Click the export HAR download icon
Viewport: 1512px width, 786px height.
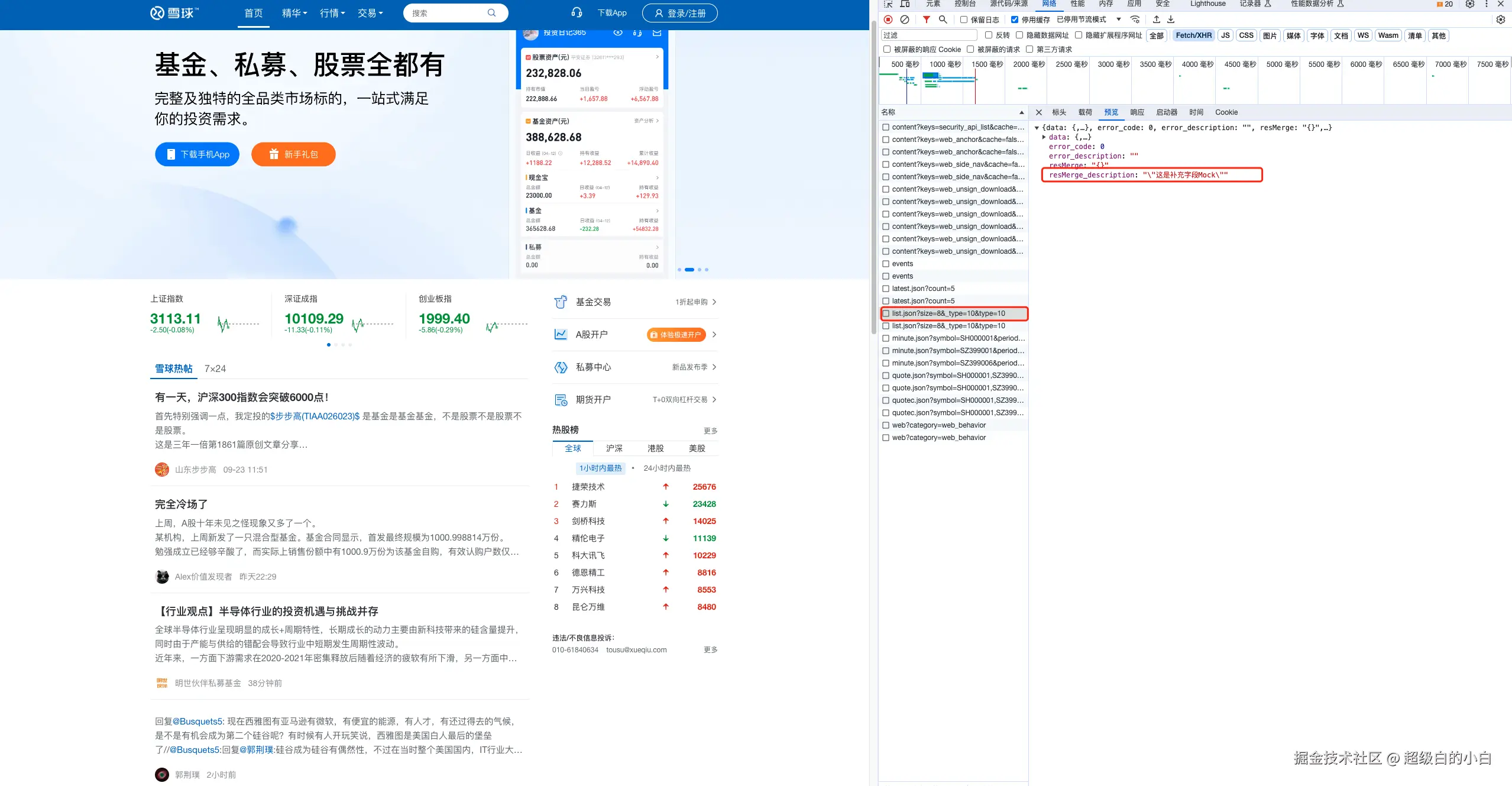(x=1171, y=20)
